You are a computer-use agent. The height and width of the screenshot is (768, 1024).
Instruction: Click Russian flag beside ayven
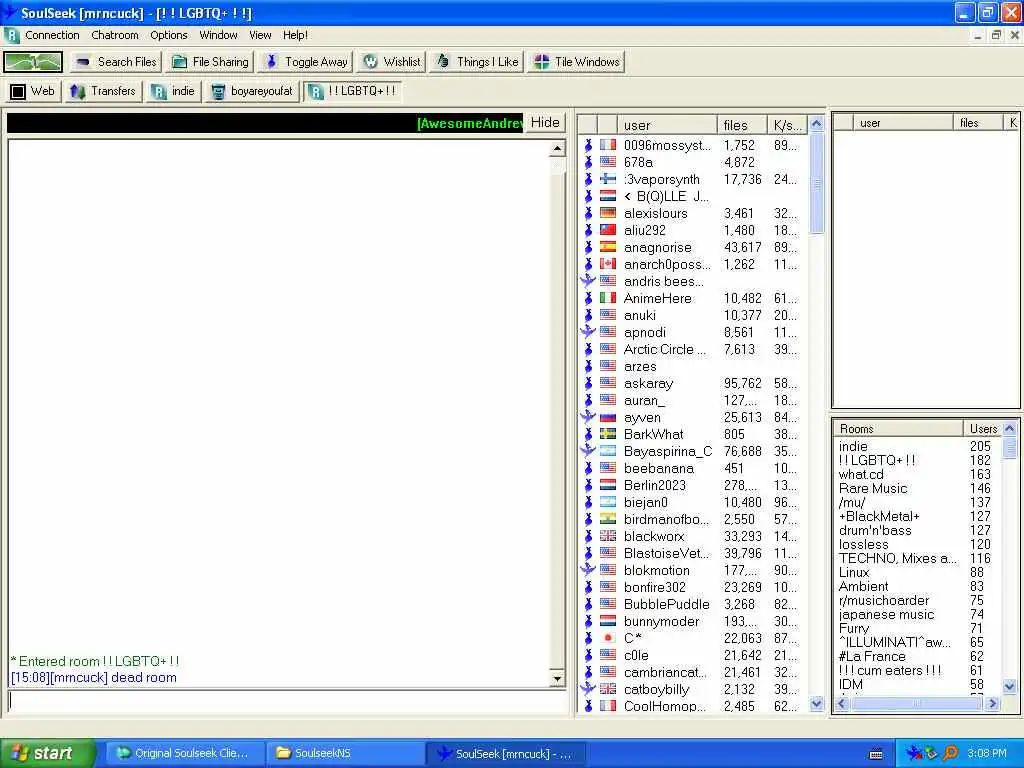(x=608, y=417)
